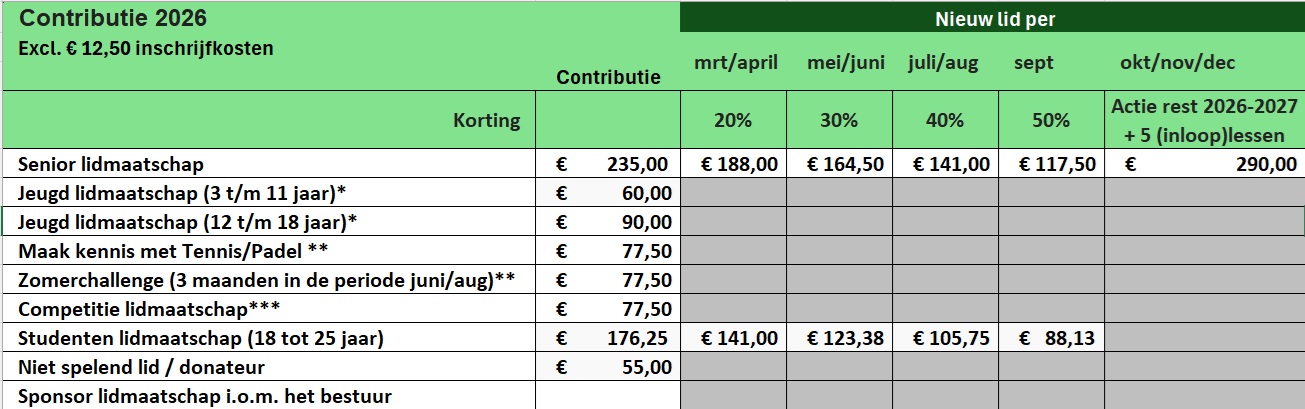Click the 'Zomerchallenge' row label cell
1305x409 pixels.
(x=266, y=279)
